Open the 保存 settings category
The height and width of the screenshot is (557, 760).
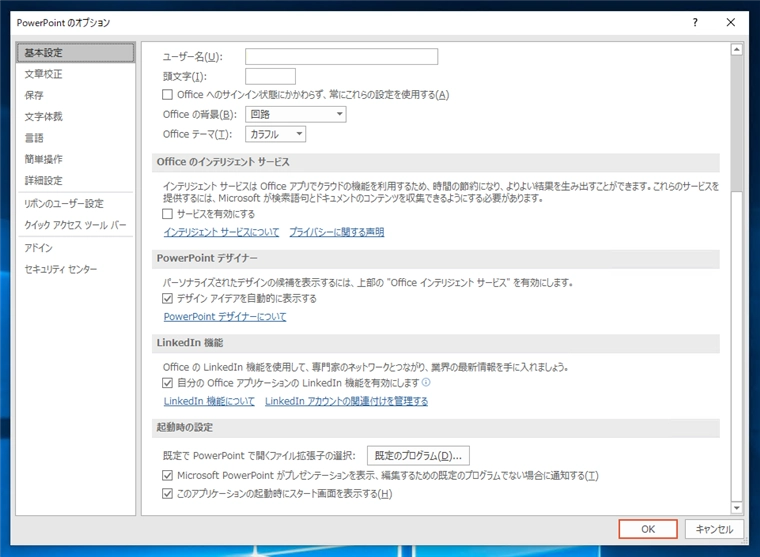75,95
